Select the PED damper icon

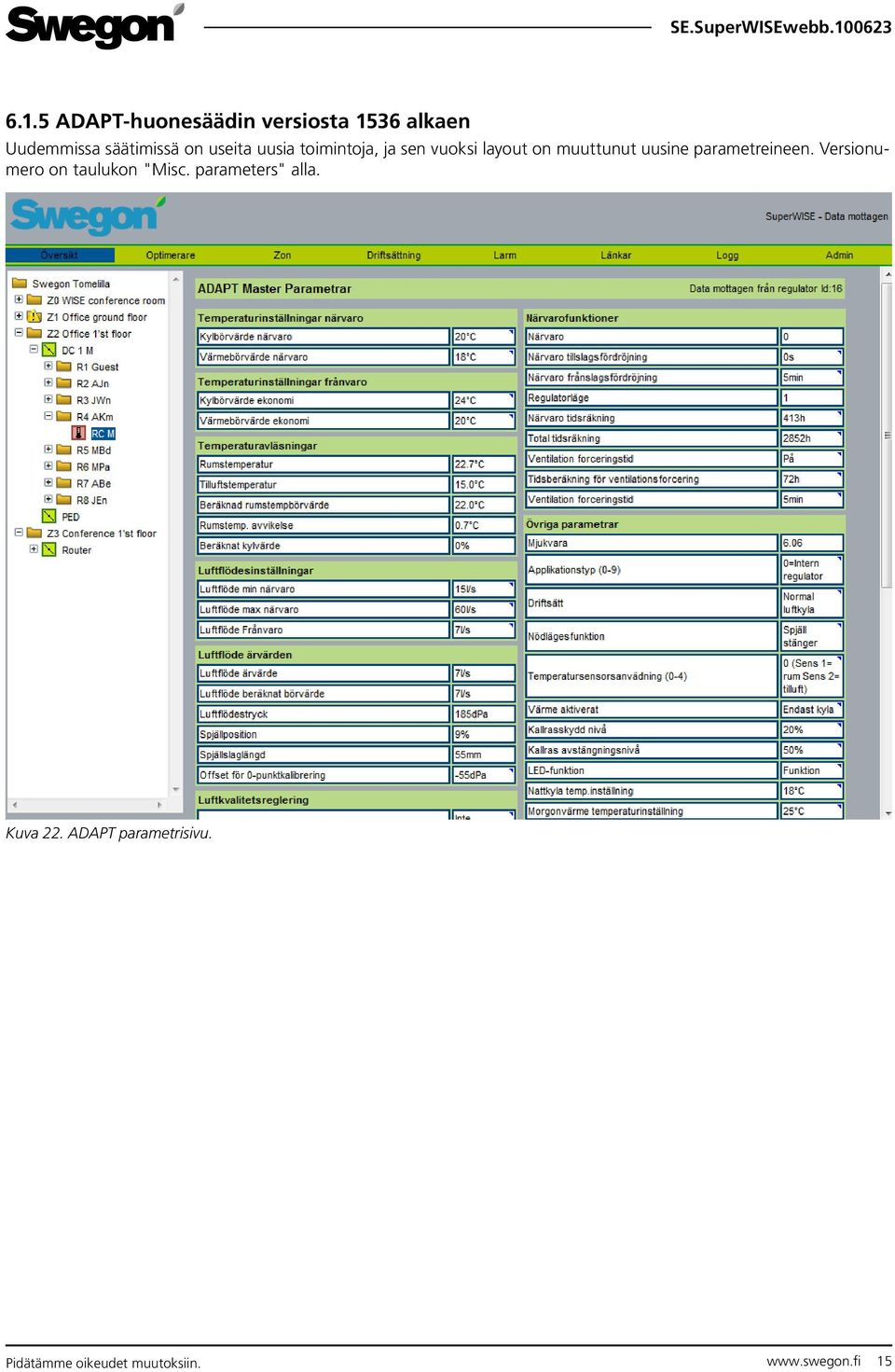tap(49, 516)
